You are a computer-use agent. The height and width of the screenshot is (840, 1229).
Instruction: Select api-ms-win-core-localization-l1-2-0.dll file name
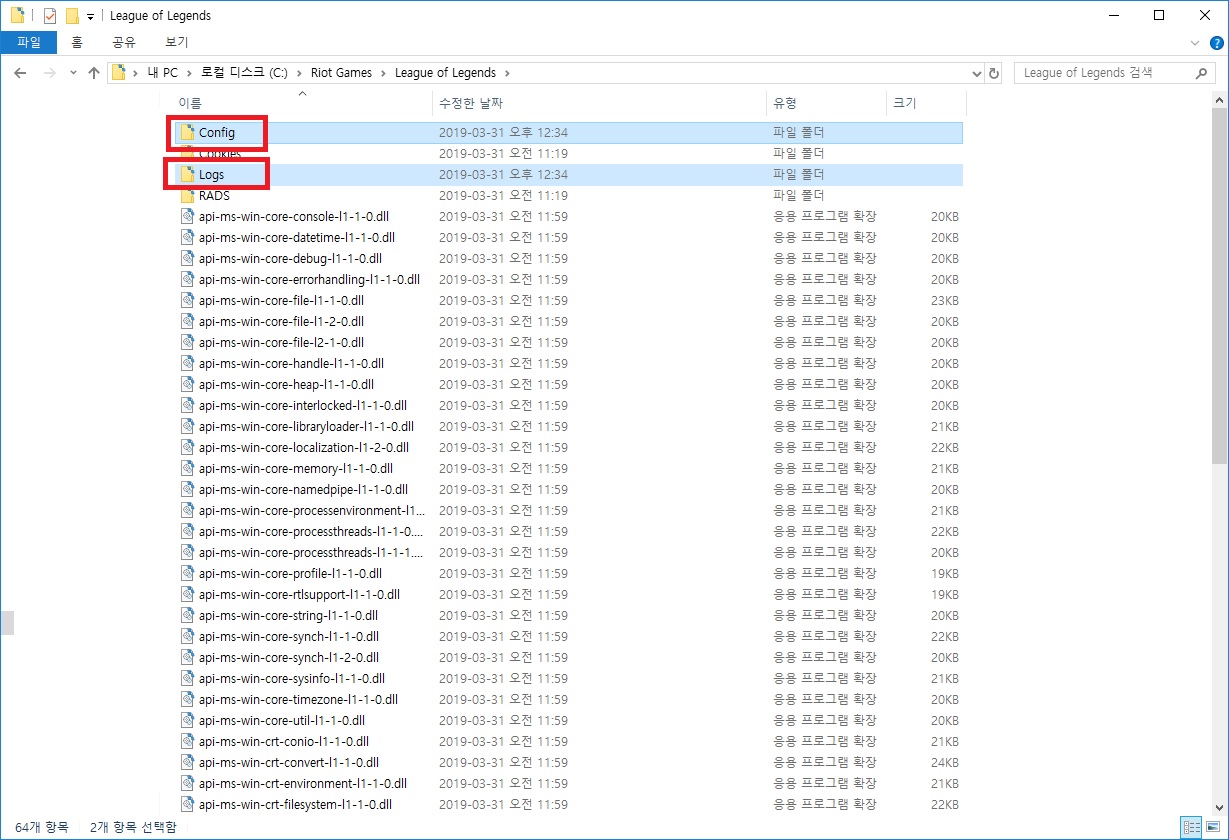coord(304,448)
